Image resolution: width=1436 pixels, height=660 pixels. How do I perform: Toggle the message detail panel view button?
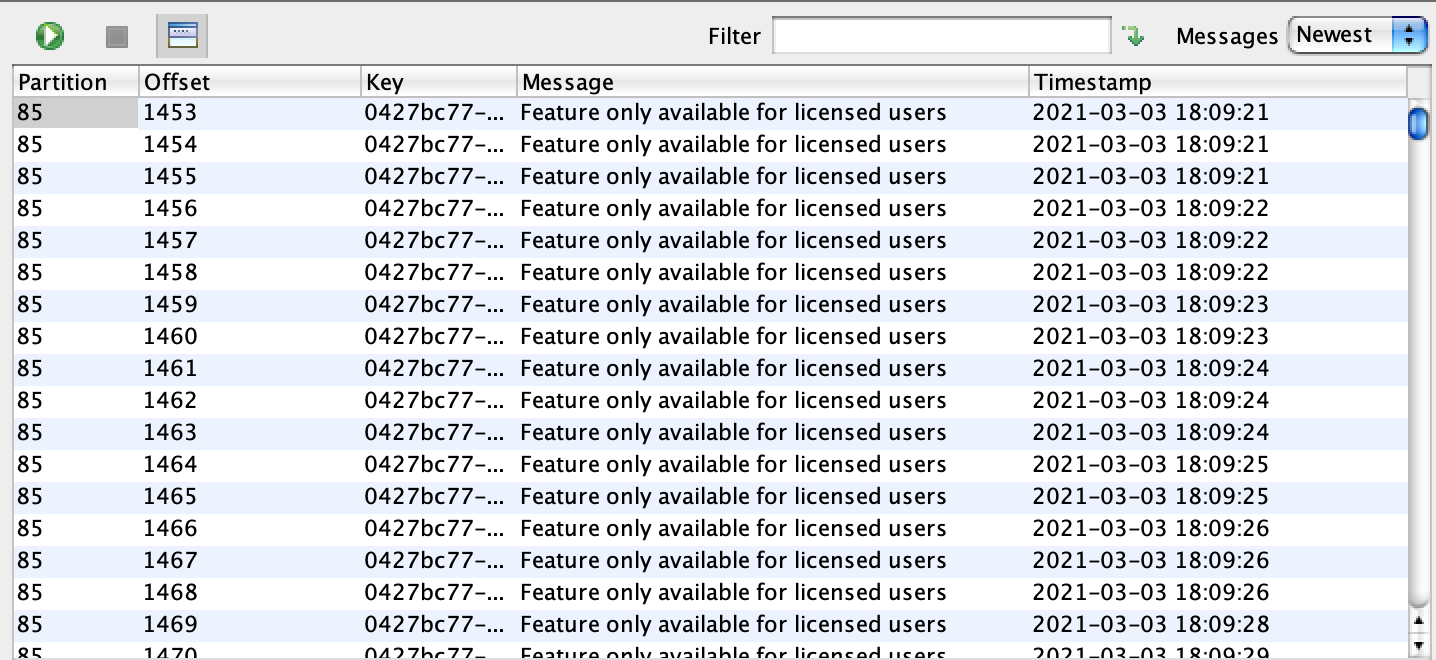click(x=182, y=37)
